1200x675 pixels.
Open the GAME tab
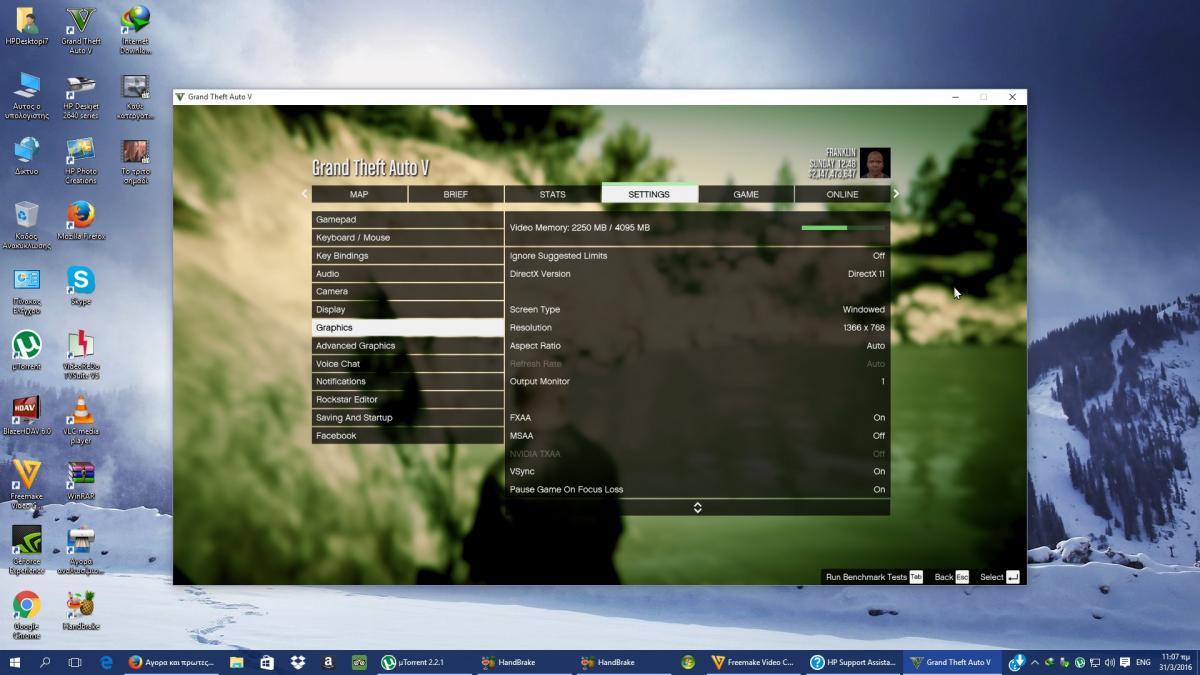(x=746, y=194)
